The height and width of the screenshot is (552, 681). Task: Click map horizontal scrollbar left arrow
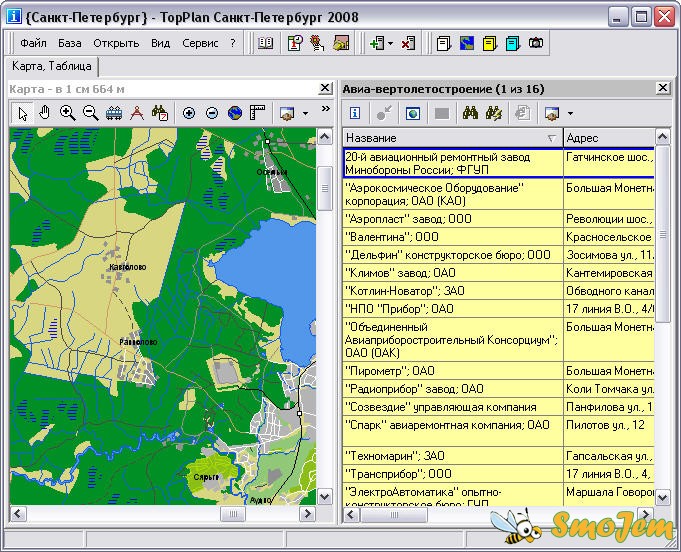pos(17,514)
